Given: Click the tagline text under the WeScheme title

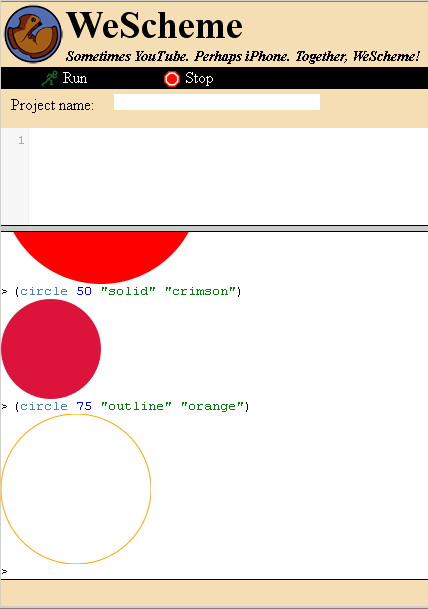Looking at the screenshot, I should pos(243,56).
